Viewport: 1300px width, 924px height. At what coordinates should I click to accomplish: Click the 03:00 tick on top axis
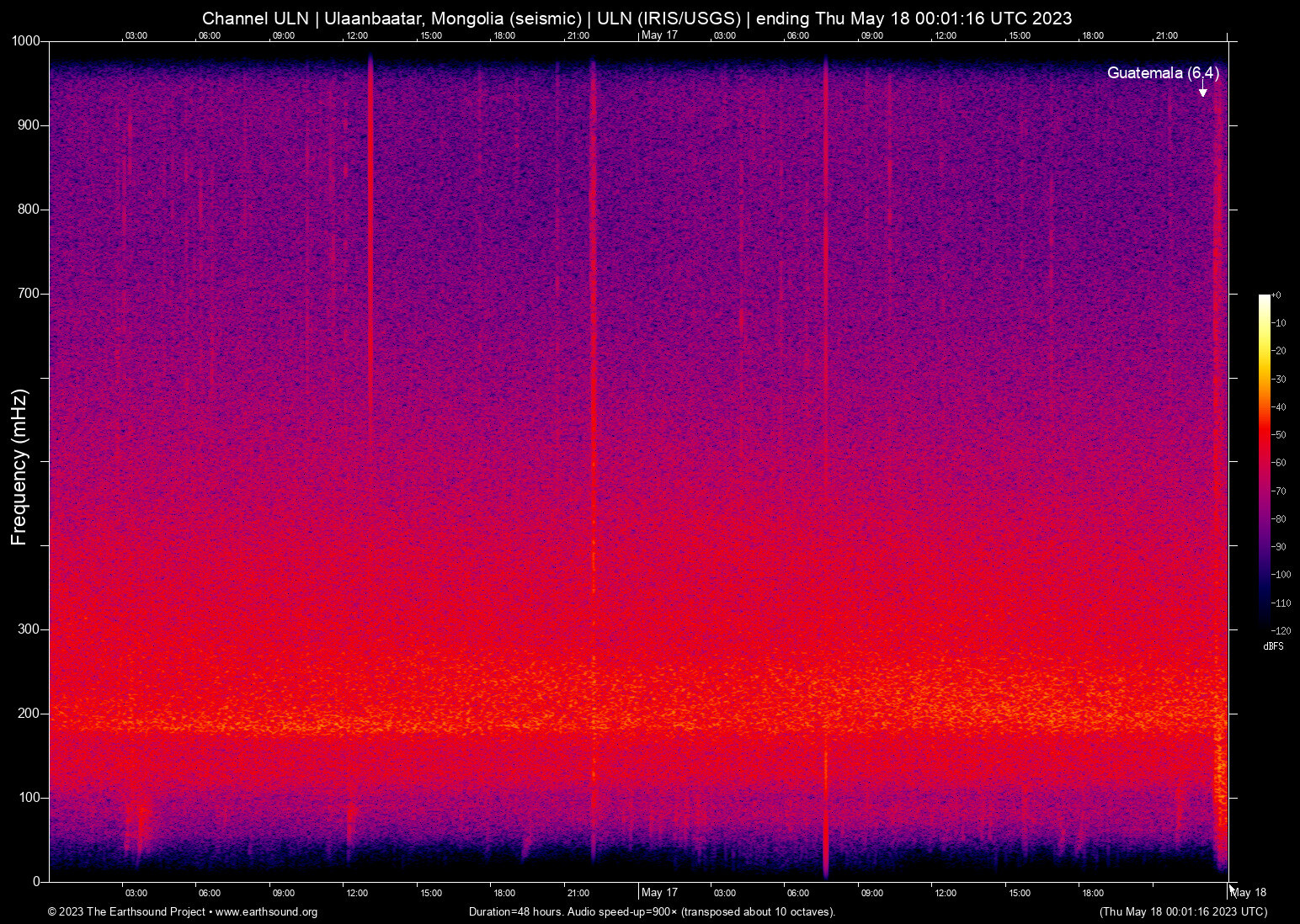(136, 35)
